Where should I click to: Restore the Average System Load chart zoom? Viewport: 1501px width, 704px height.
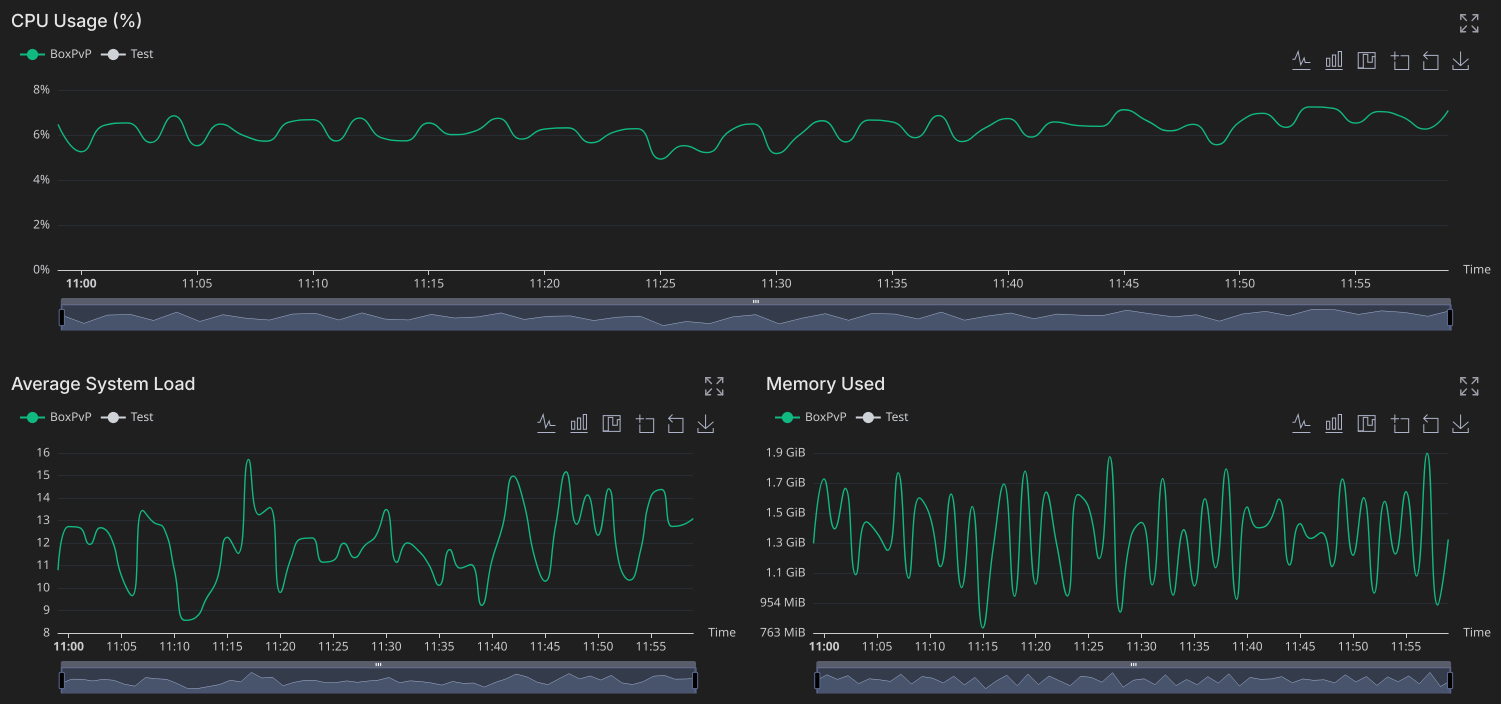(x=675, y=423)
